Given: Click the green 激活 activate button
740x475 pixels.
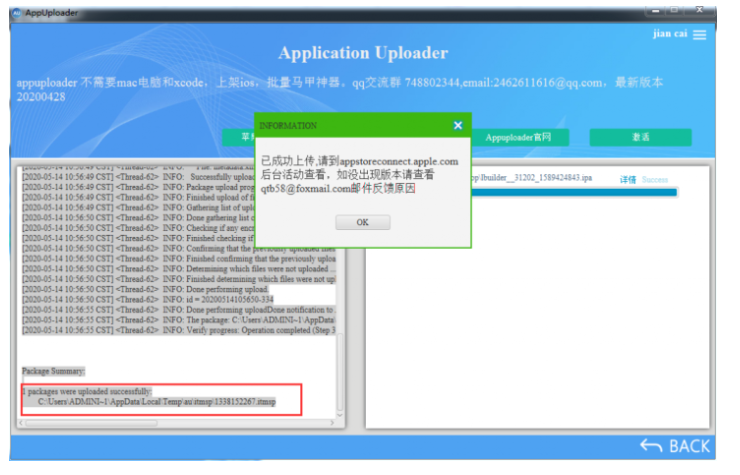Looking at the screenshot, I should pyautogui.click(x=640, y=137).
